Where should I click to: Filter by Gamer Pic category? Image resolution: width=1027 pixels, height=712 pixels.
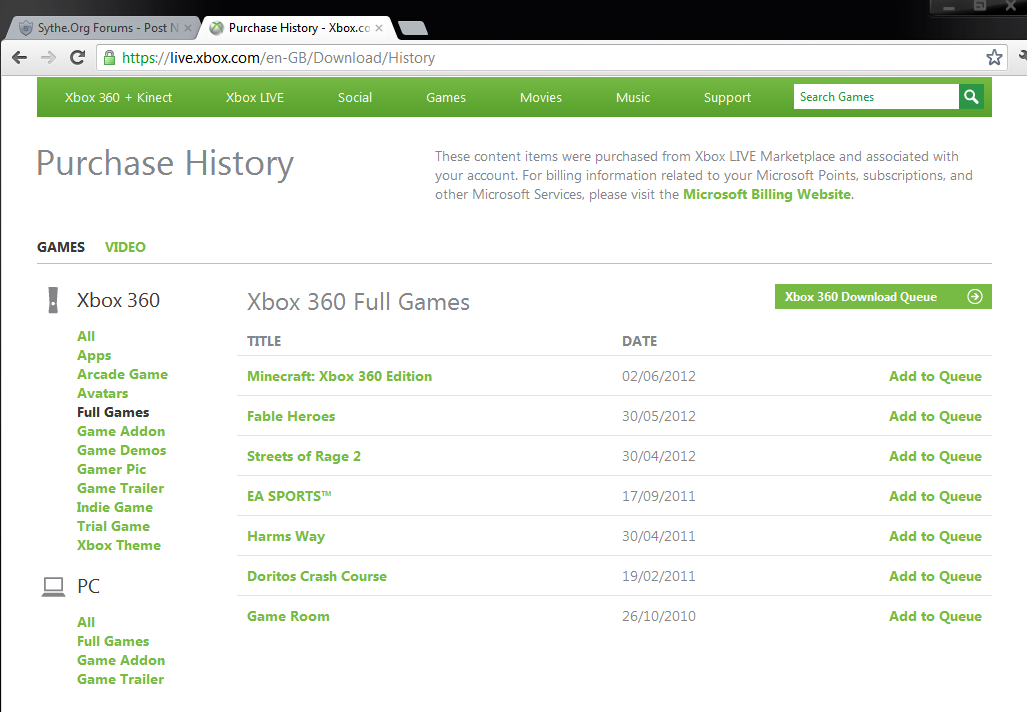(111, 469)
